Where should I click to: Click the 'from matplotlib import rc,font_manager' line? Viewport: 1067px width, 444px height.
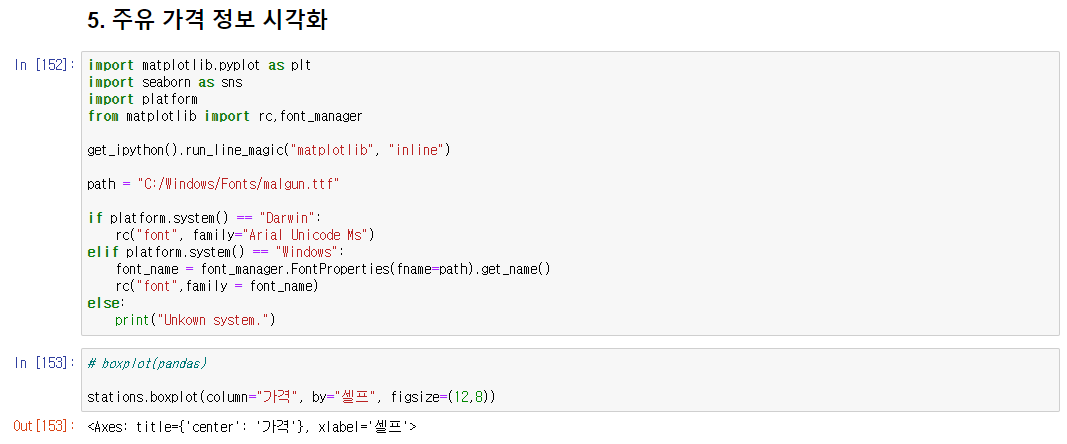(225, 116)
